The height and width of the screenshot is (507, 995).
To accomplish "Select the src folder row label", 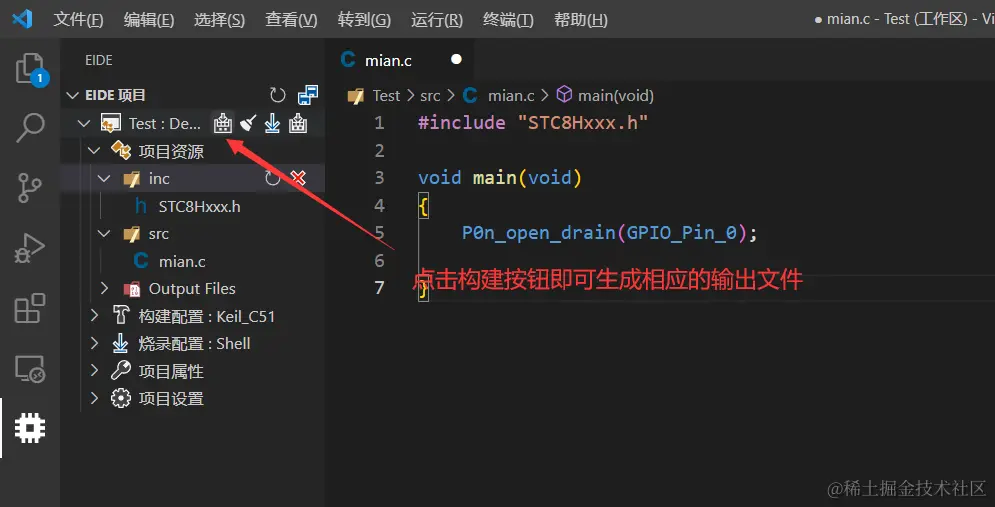I will pyautogui.click(x=159, y=234).
